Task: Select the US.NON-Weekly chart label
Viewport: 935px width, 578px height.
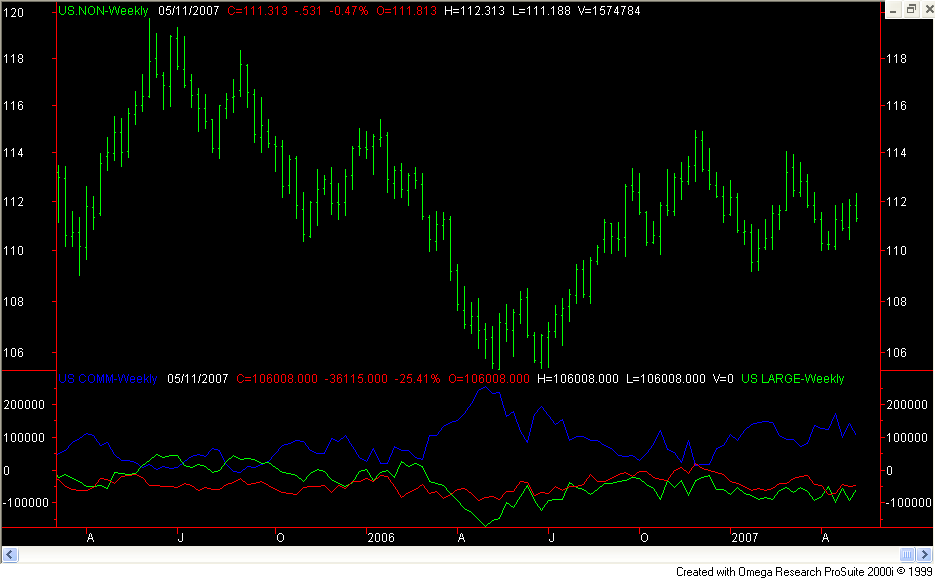Action: 103,11
